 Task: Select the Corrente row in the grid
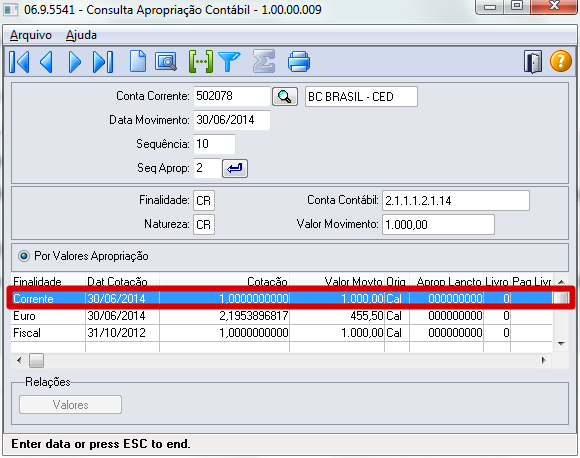(282, 298)
